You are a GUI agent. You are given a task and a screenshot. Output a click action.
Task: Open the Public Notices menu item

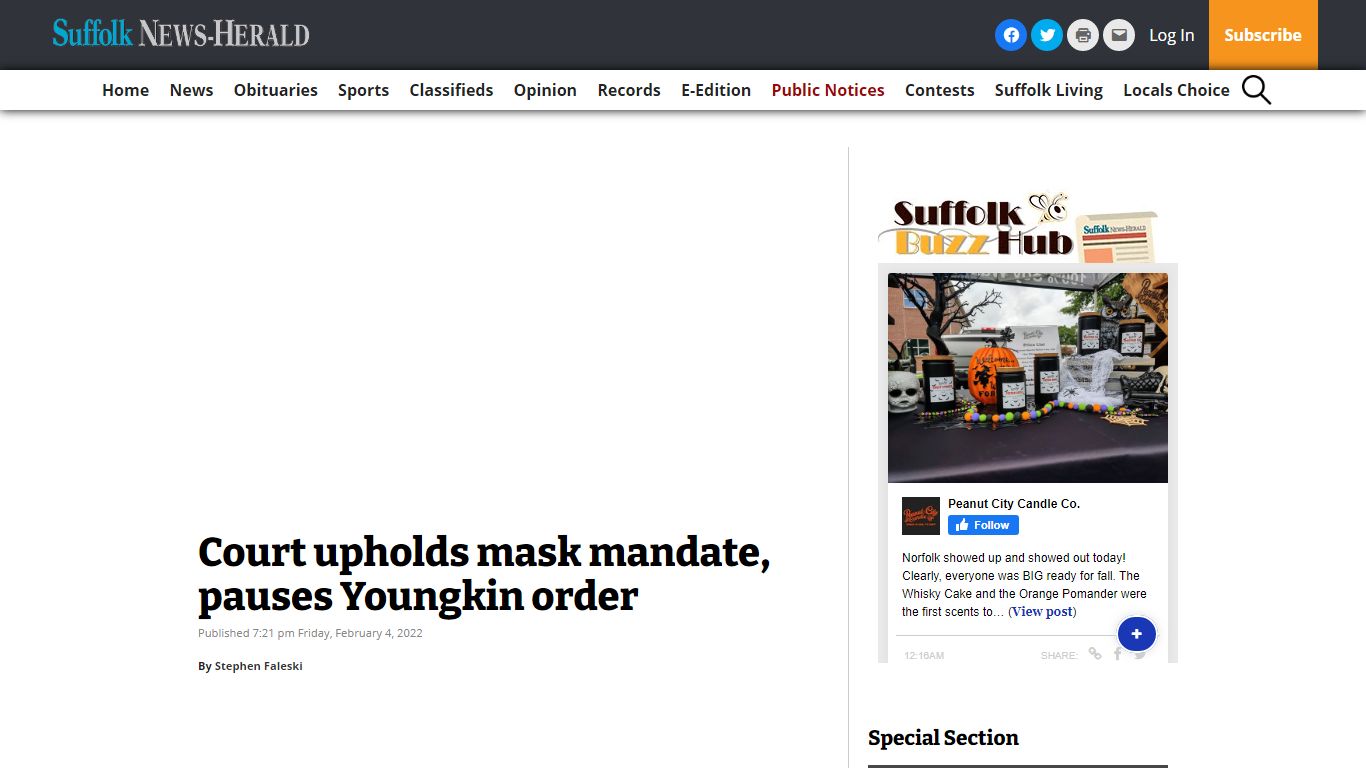(828, 90)
